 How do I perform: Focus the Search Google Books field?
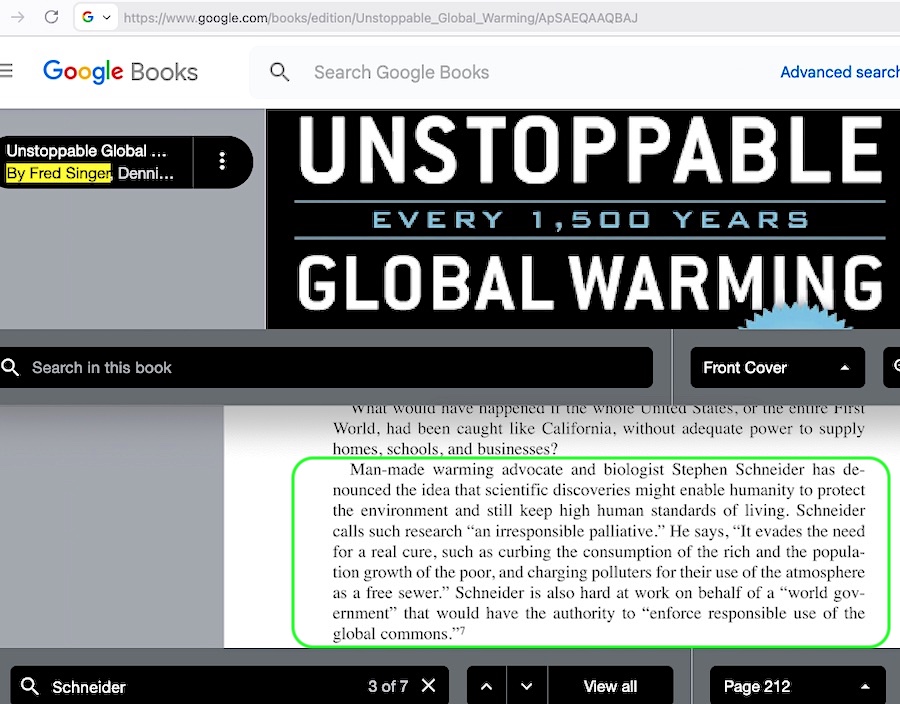point(500,72)
